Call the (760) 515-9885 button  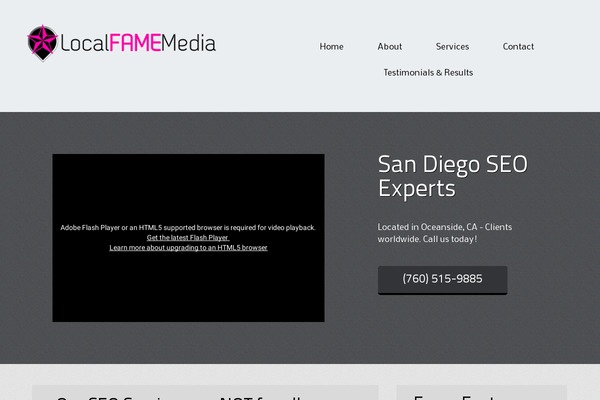click(443, 280)
